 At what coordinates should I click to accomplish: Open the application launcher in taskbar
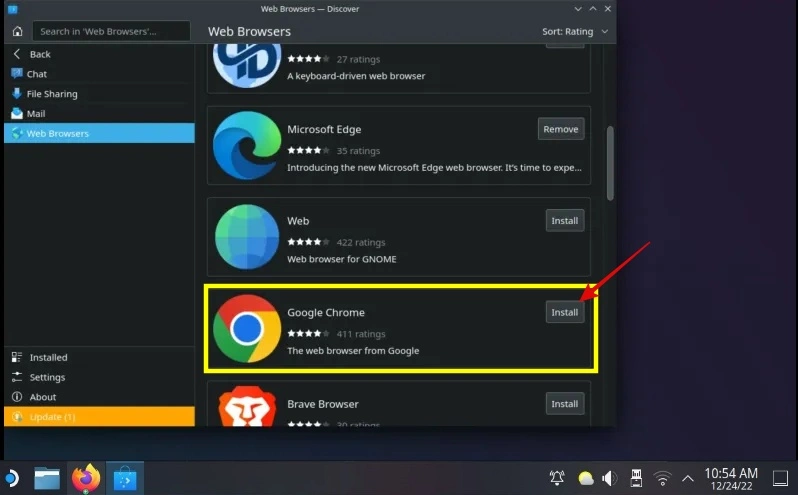[x=11, y=479]
